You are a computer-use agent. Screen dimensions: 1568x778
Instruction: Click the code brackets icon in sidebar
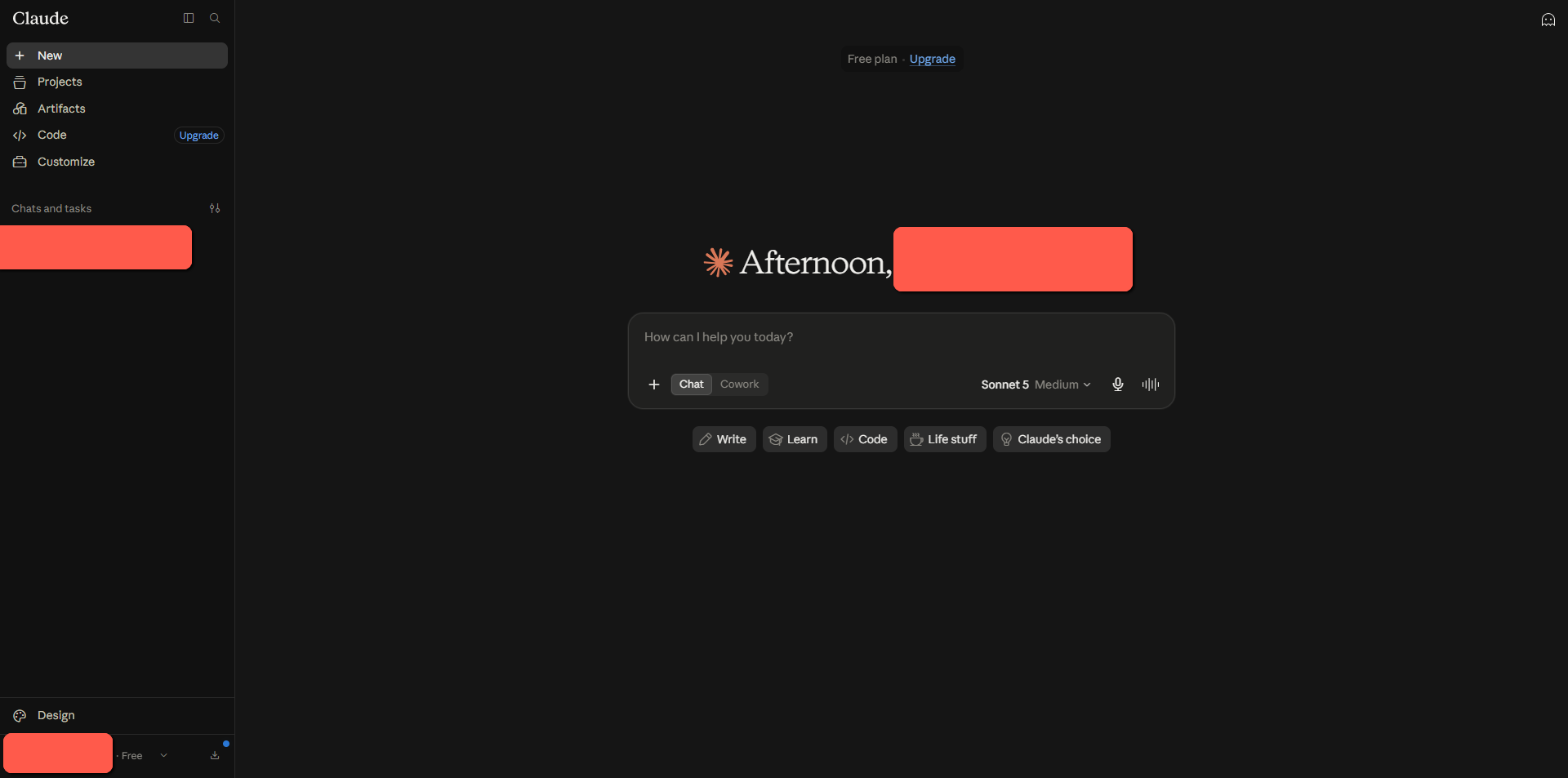pyautogui.click(x=20, y=136)
